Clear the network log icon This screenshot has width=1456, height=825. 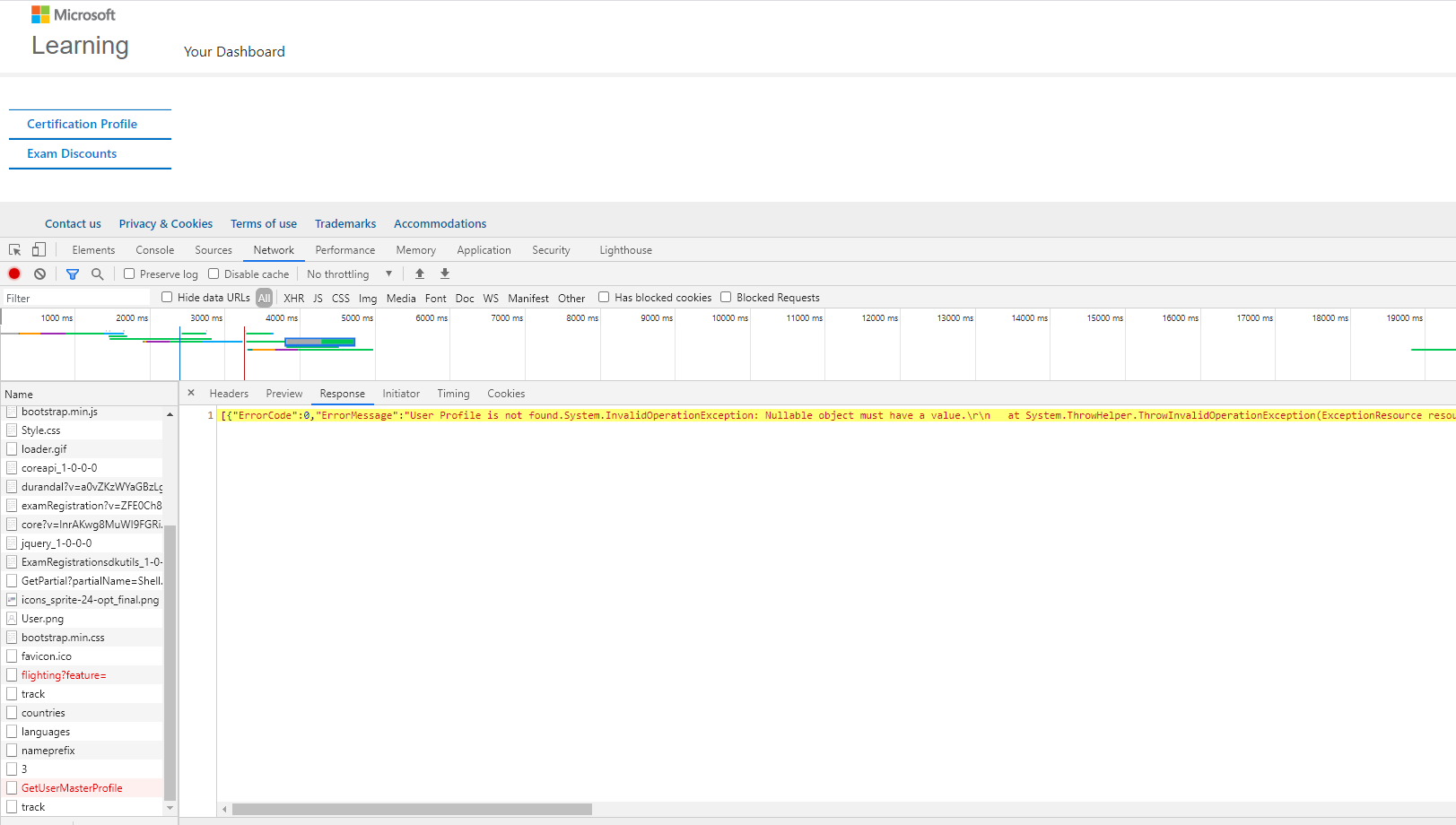pyautogui.click(x=39, y=274)
